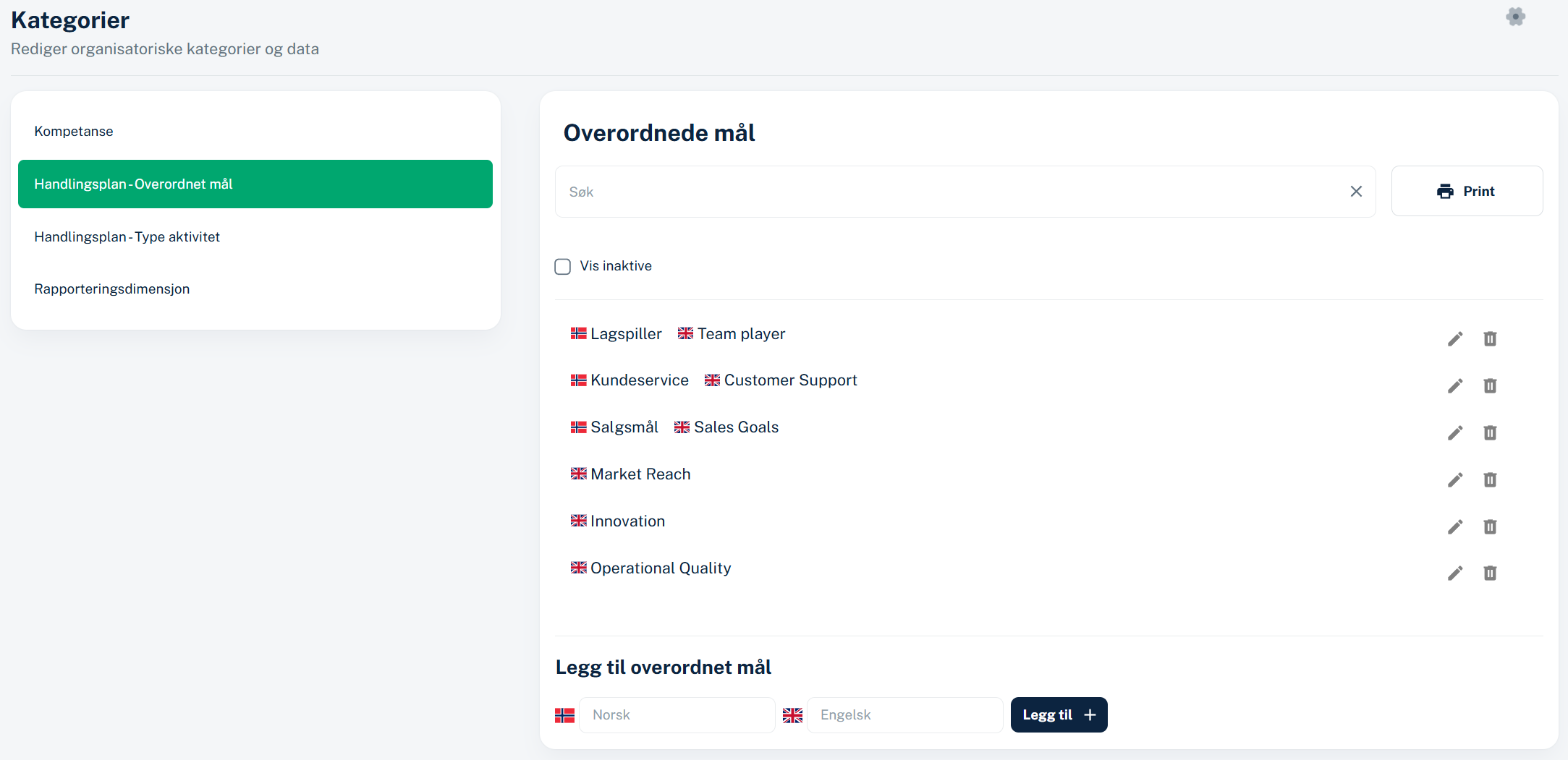Delete the Market Reach goal
Screen dimensions: 1568x760
point(1489,480)
